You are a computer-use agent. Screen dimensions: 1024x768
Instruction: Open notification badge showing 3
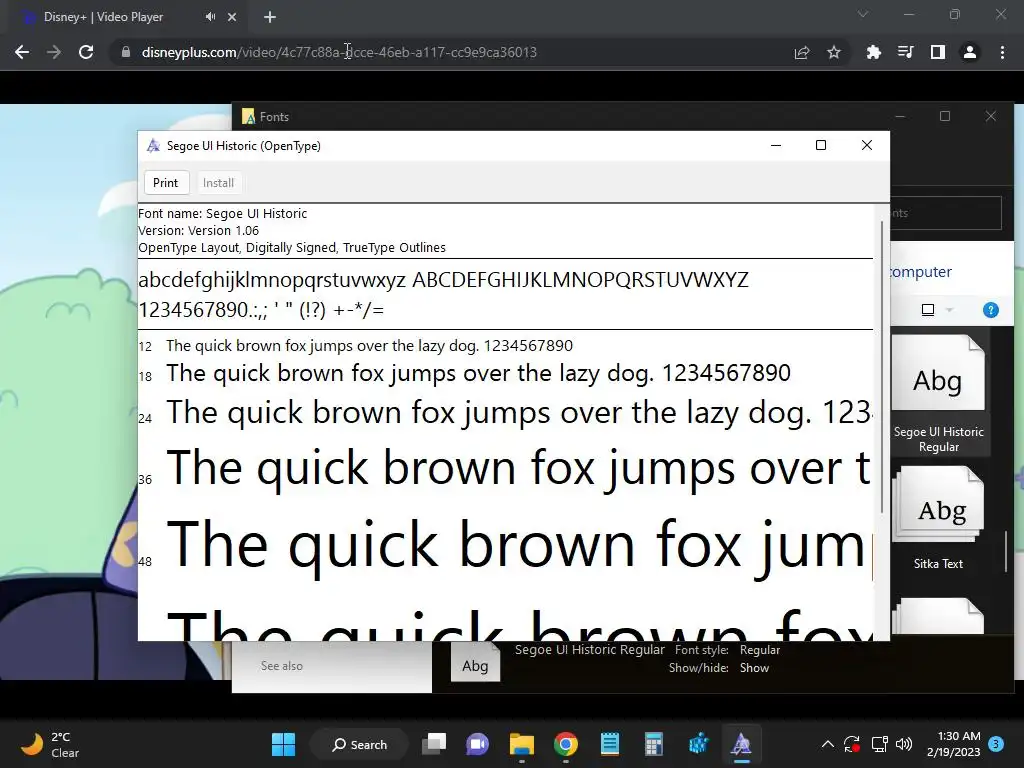[996, 744]
